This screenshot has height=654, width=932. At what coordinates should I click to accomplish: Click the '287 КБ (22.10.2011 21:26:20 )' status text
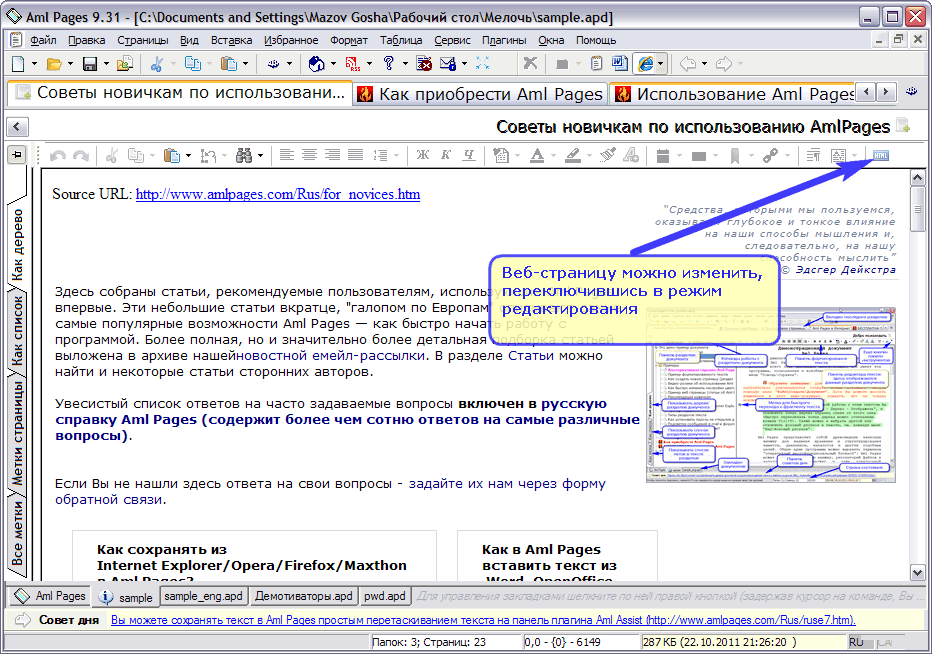(x=719, y=642)
